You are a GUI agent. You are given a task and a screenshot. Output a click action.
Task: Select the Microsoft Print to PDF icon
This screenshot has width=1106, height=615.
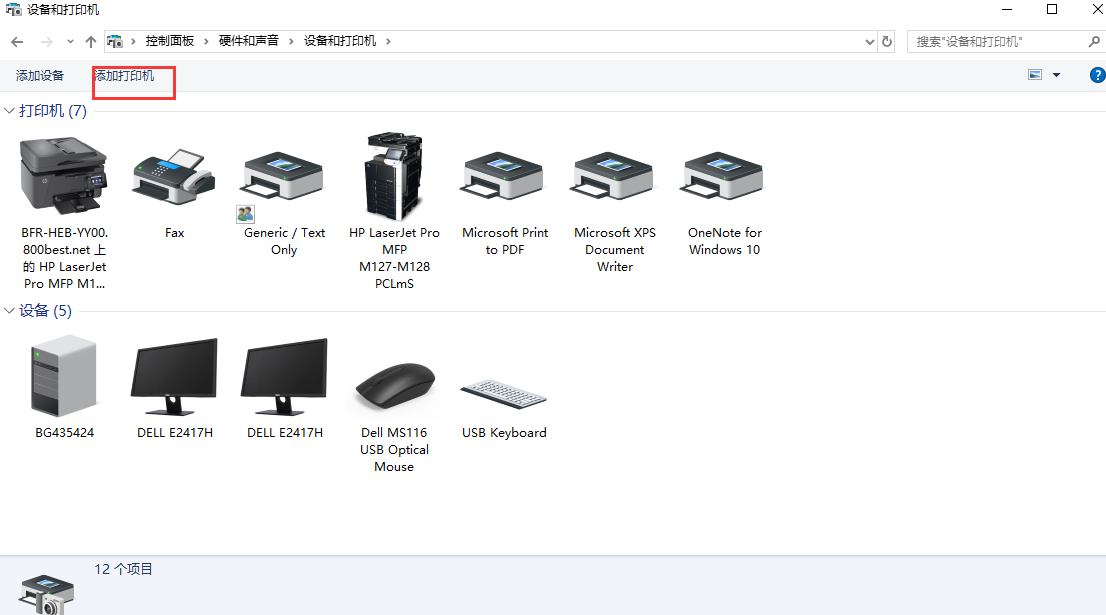click(504, 176)
